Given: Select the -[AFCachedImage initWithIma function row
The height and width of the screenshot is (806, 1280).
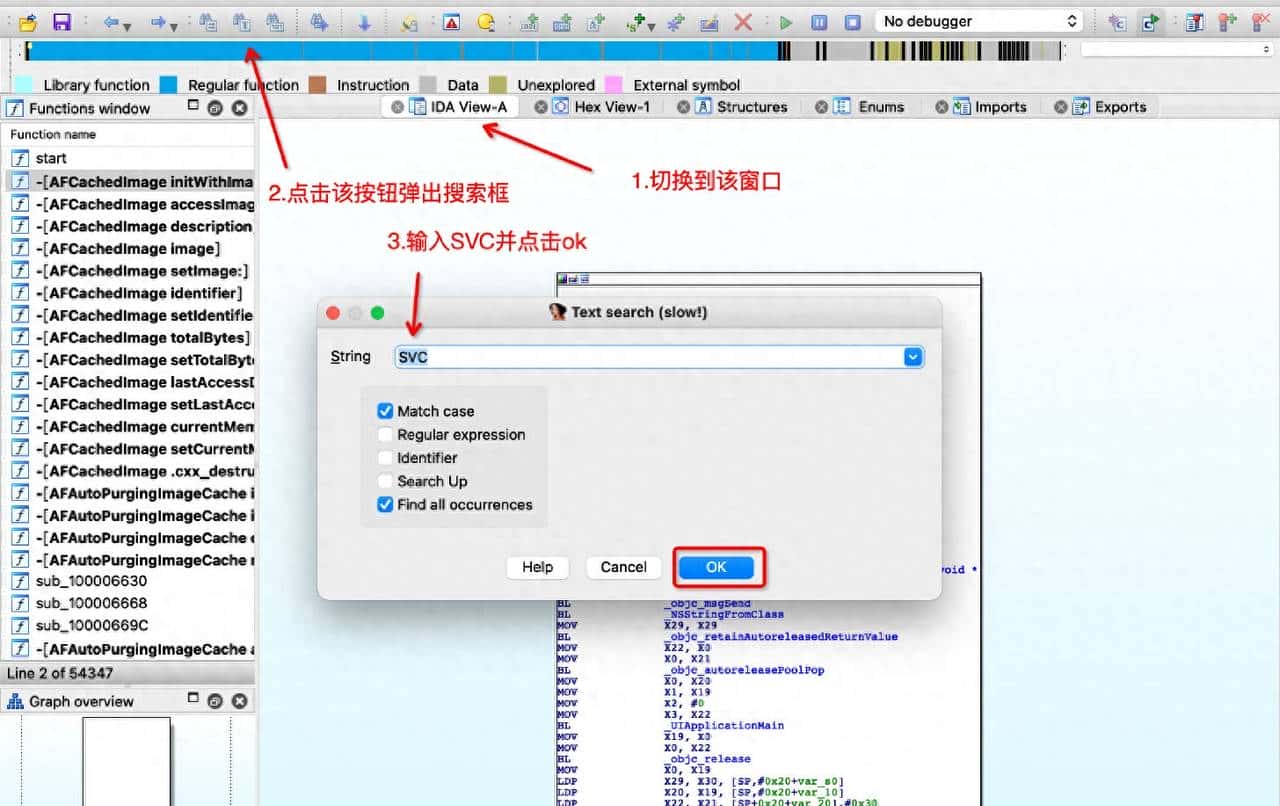Looking at the screenshot, I should click(x=128, y=181).
